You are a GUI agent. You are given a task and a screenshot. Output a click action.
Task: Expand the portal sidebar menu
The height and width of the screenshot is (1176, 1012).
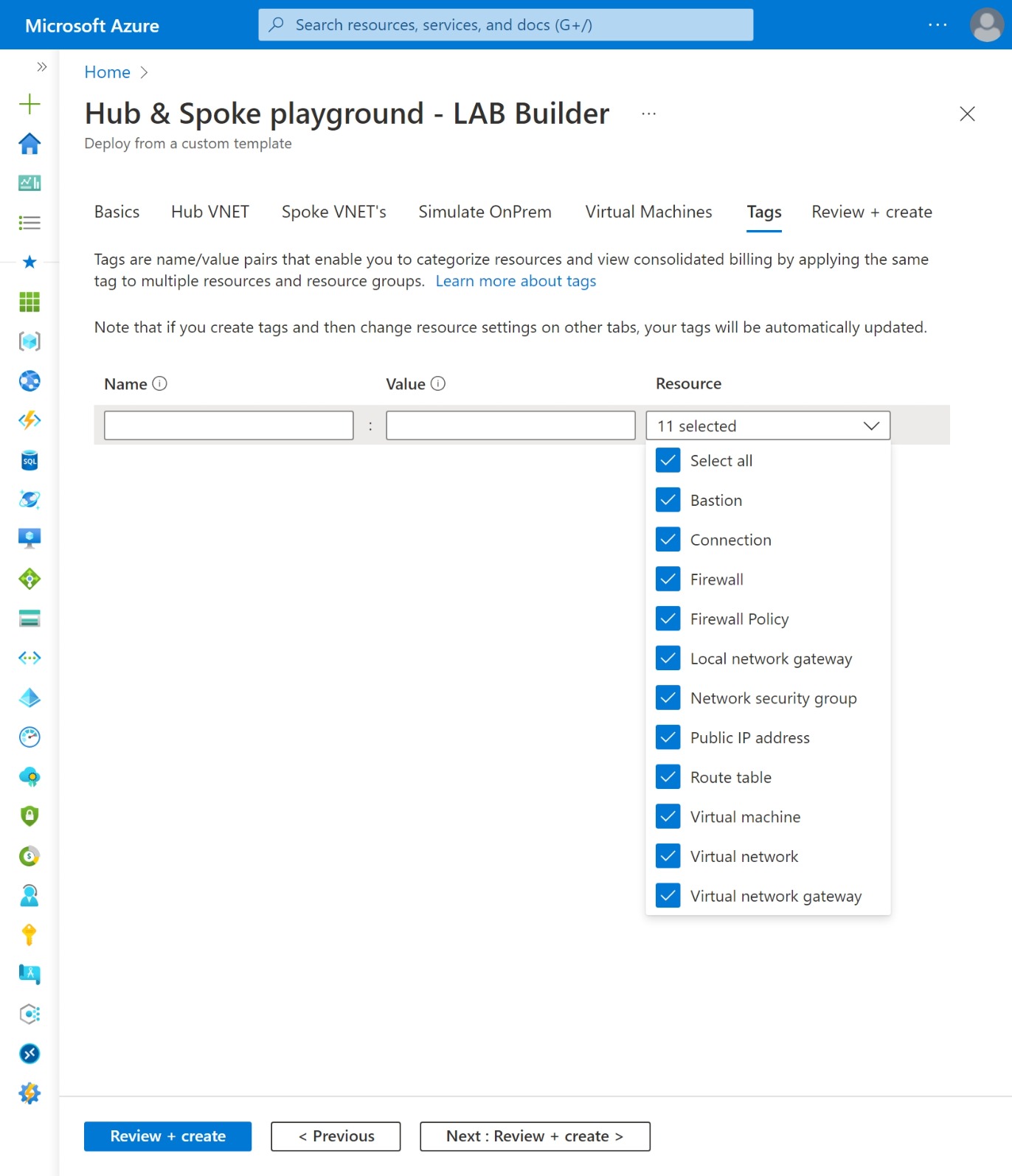coord(42,67)
